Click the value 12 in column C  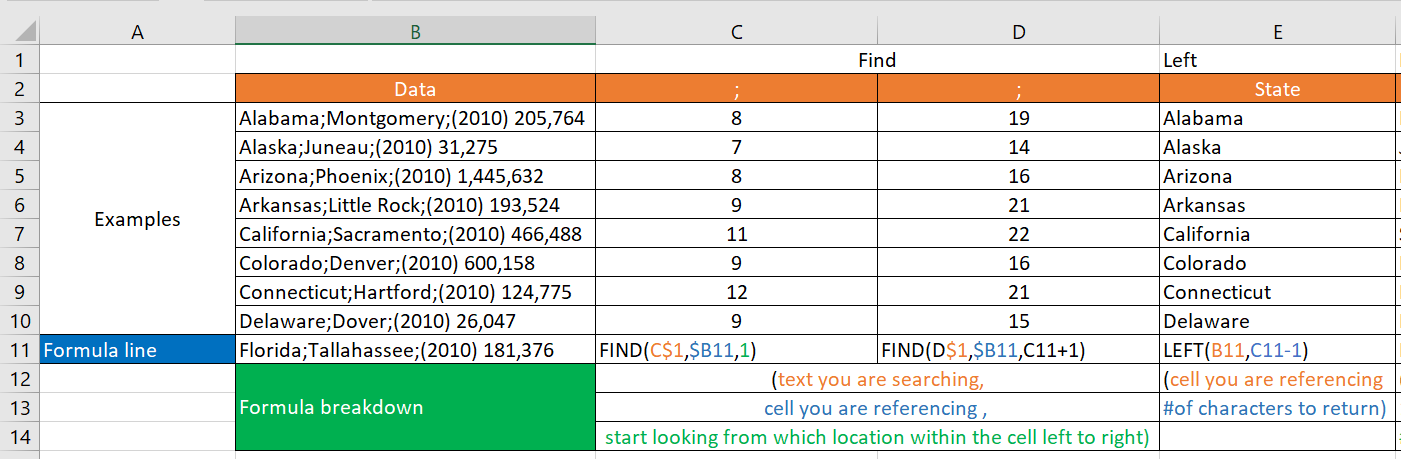[x=736, y=292]
